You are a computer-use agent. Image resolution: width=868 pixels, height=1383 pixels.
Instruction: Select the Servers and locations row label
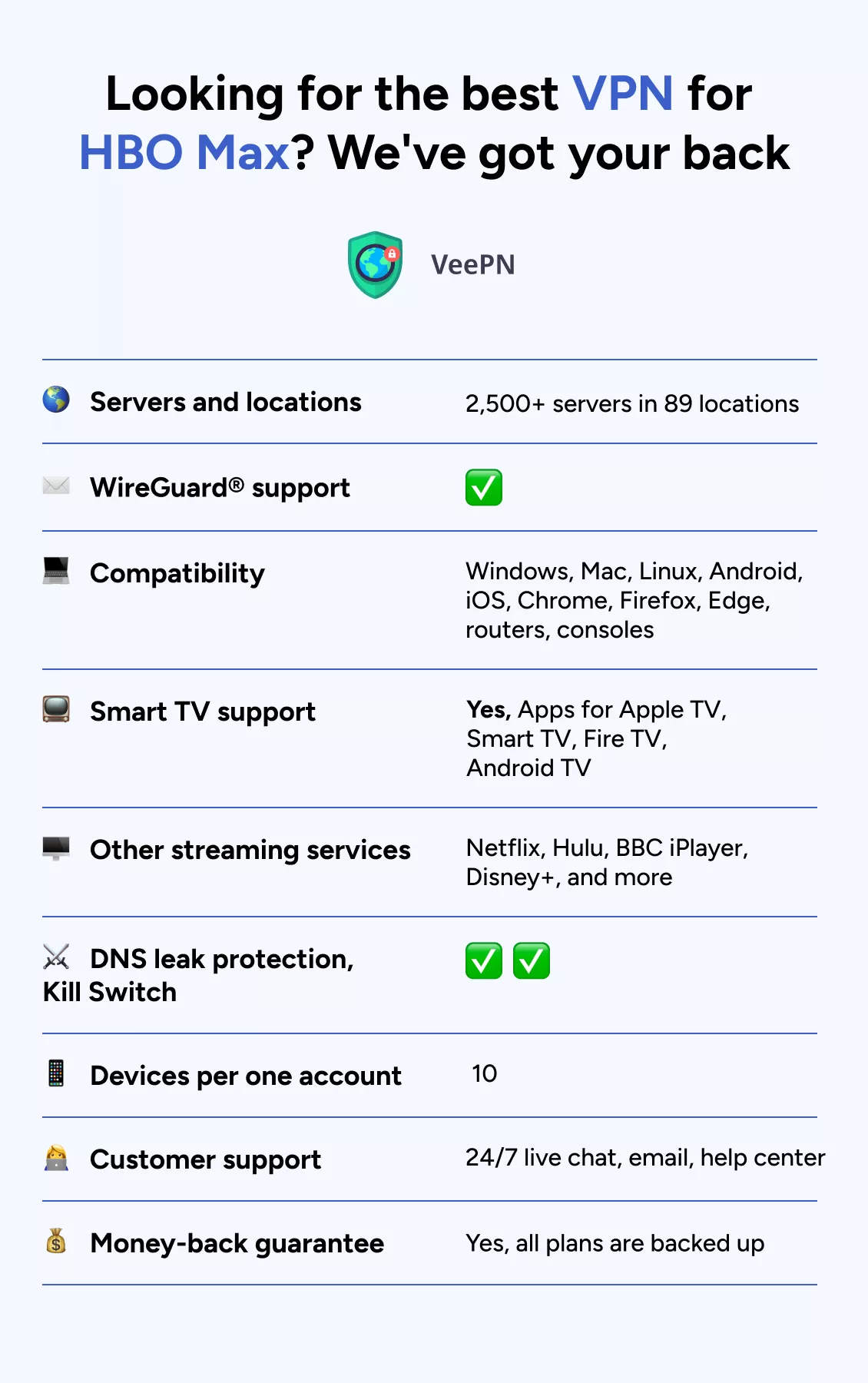pyautogui.click(x=226, y=402)
